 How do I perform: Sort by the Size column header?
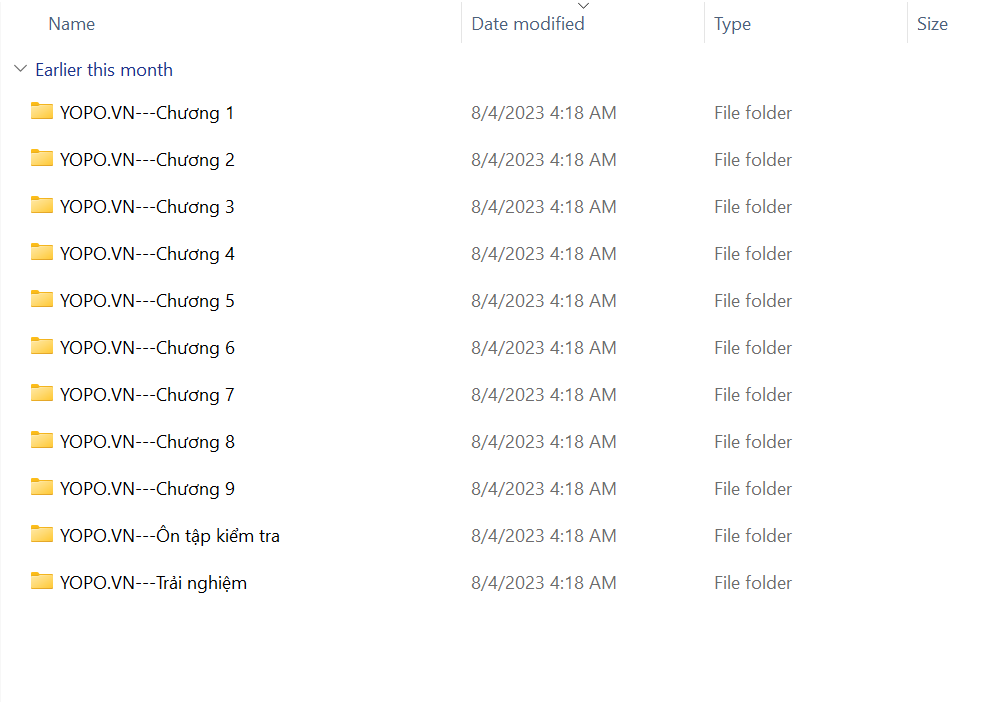click(x=932, y=24)
